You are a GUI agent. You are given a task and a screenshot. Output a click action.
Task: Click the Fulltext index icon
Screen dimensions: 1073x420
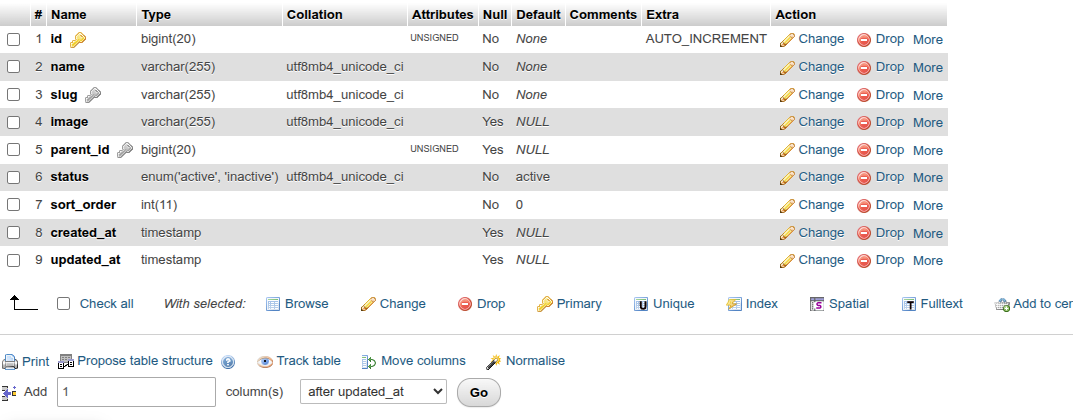pyautogui.click(x=908, y=304)
